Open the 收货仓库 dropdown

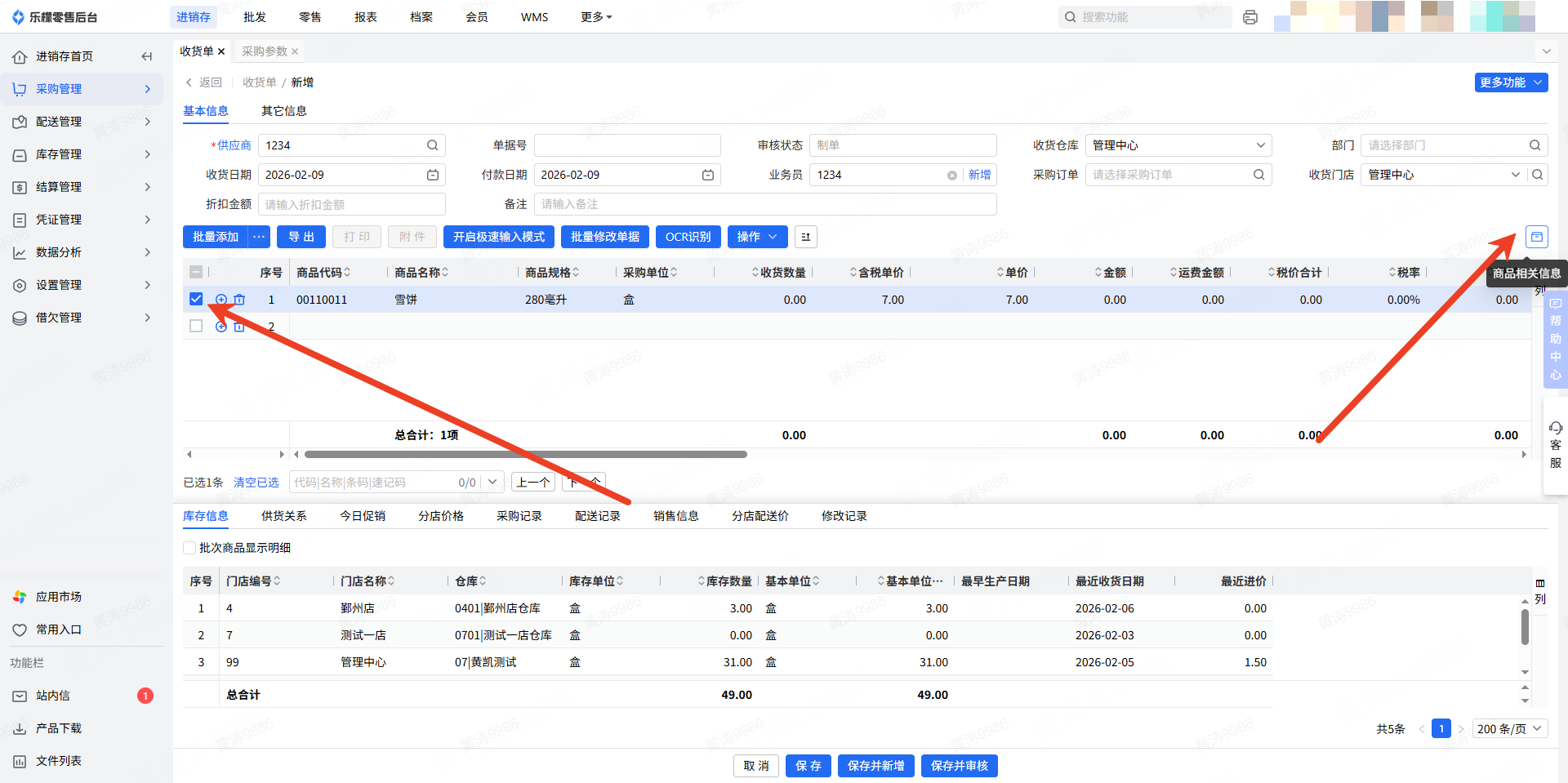1178,145
